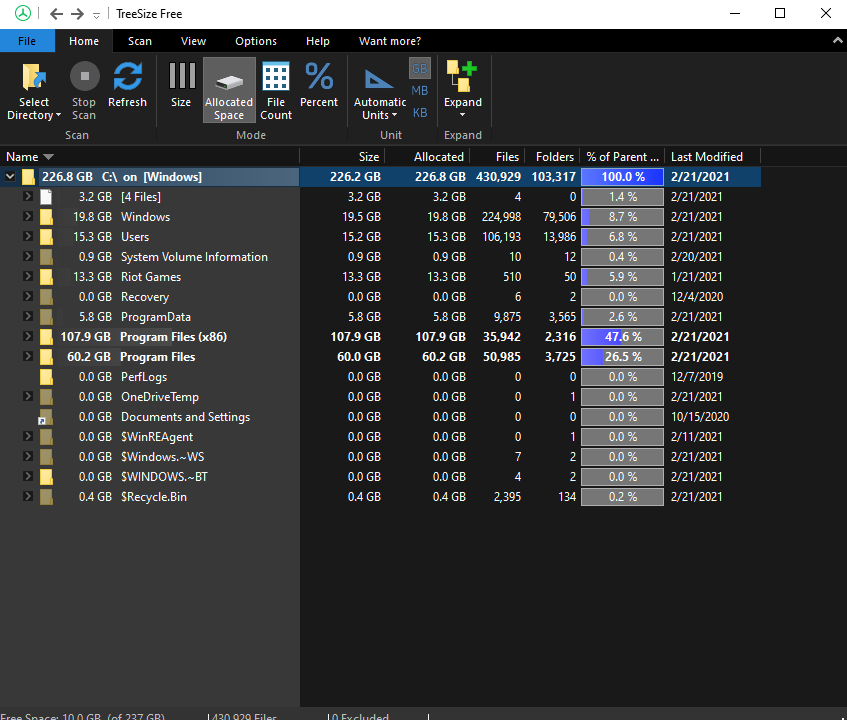Navigate forward with the right arrow
Screen dimensions: 847x720
pyautogui.click(x=77, y=14)
